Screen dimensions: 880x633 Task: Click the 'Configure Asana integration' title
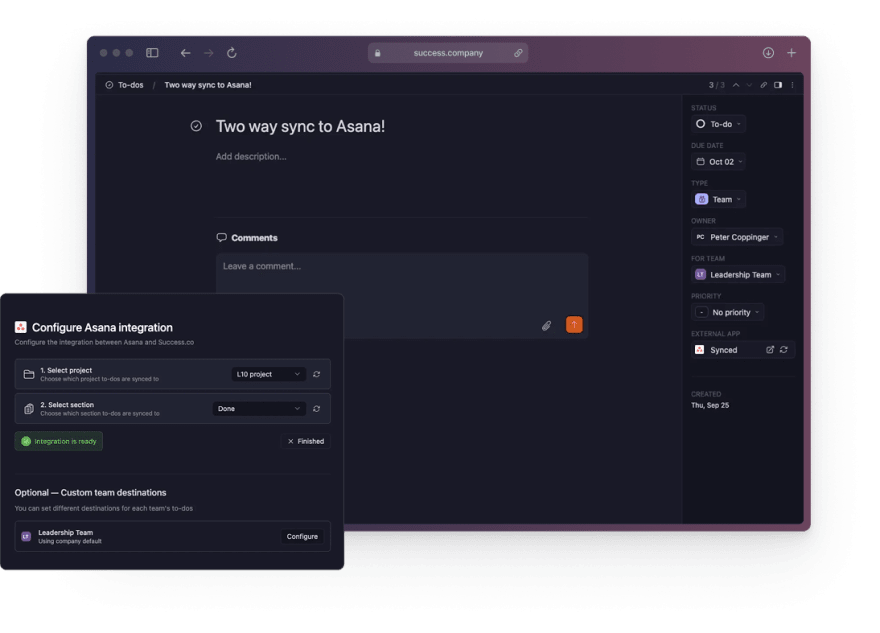102,327
